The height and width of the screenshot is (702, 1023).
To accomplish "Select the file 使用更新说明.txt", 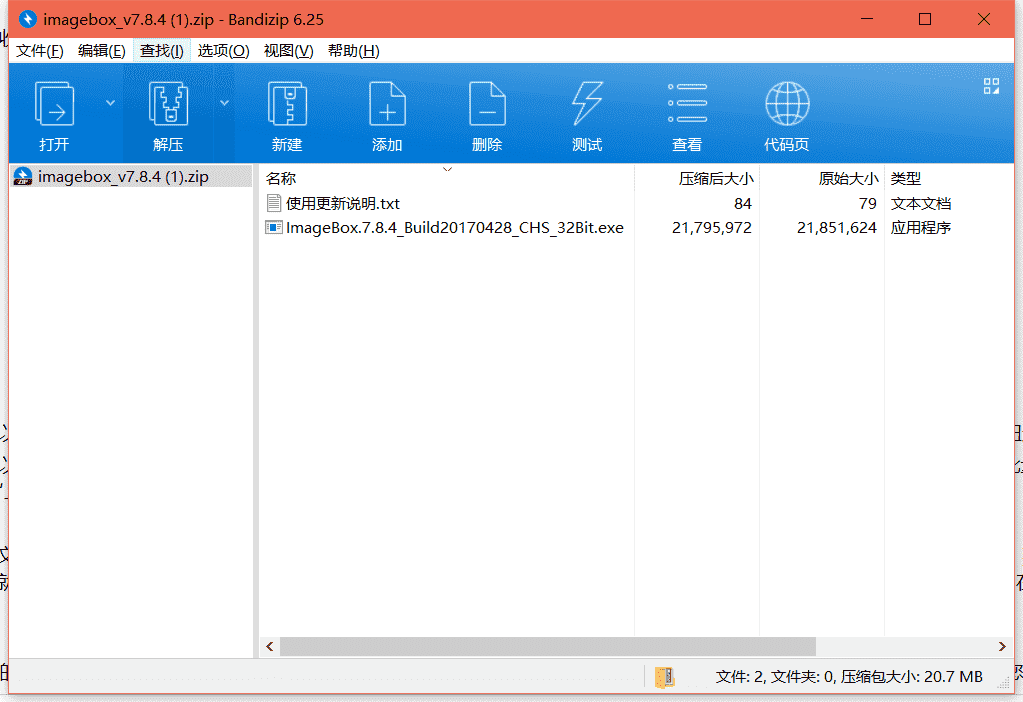I will tap(343, 204).
